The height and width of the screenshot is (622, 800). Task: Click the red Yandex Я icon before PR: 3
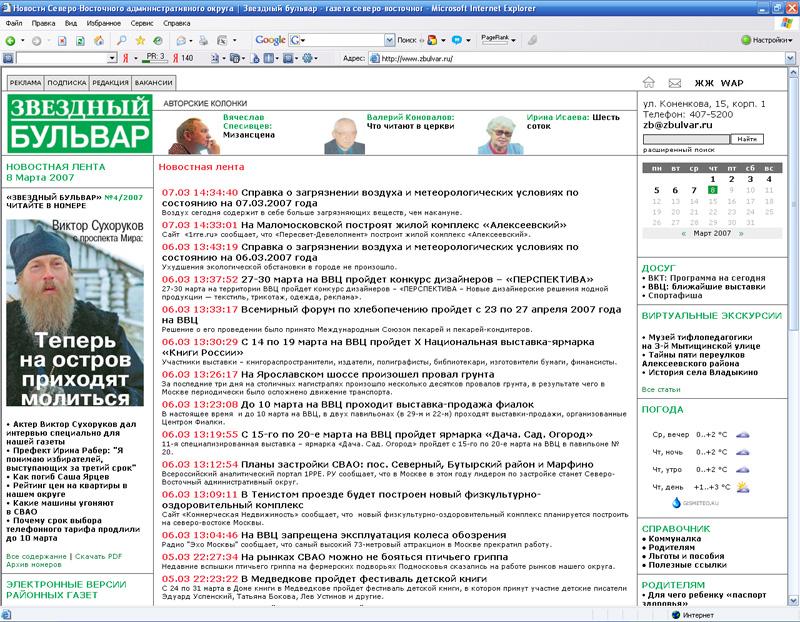(126, 59)
